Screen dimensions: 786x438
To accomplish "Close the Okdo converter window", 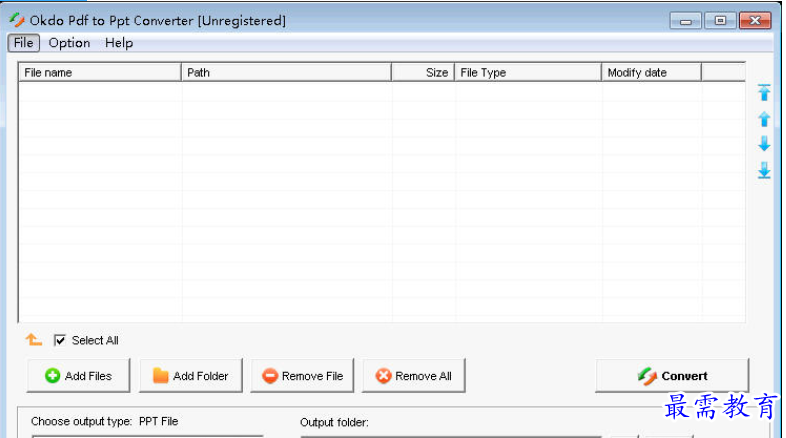I will point(755,21).
